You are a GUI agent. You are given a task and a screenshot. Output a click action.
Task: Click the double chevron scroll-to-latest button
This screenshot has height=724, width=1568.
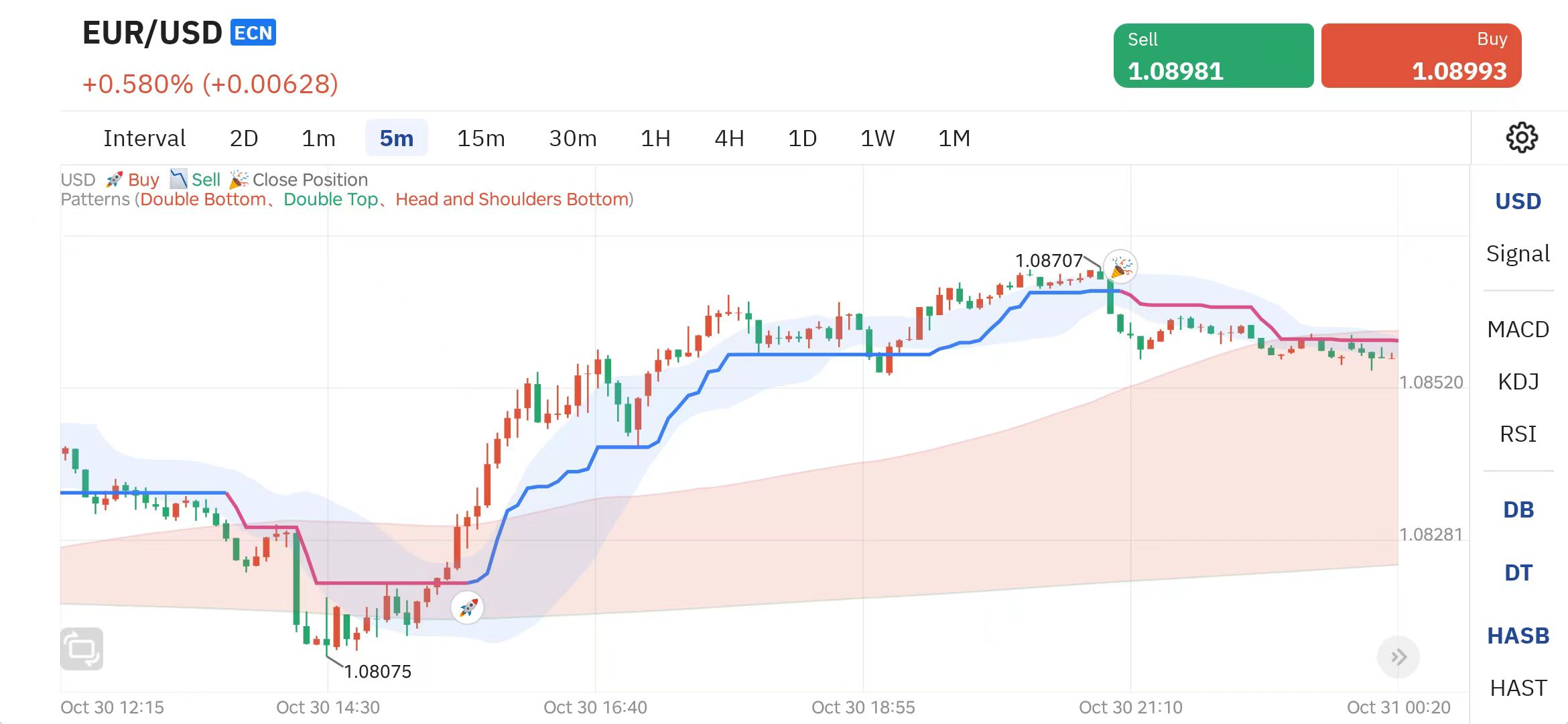[x=1398, y=657]
